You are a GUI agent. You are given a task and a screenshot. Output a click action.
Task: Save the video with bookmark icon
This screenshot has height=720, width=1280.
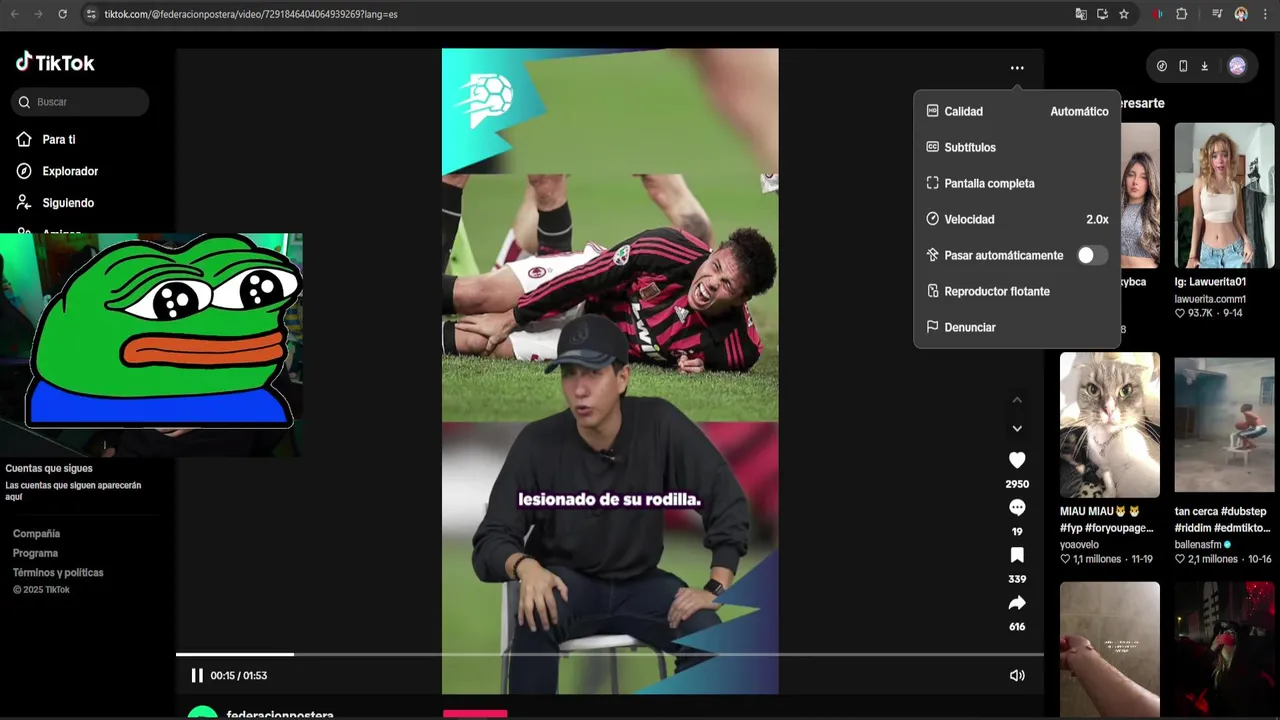pos(1017,555)
